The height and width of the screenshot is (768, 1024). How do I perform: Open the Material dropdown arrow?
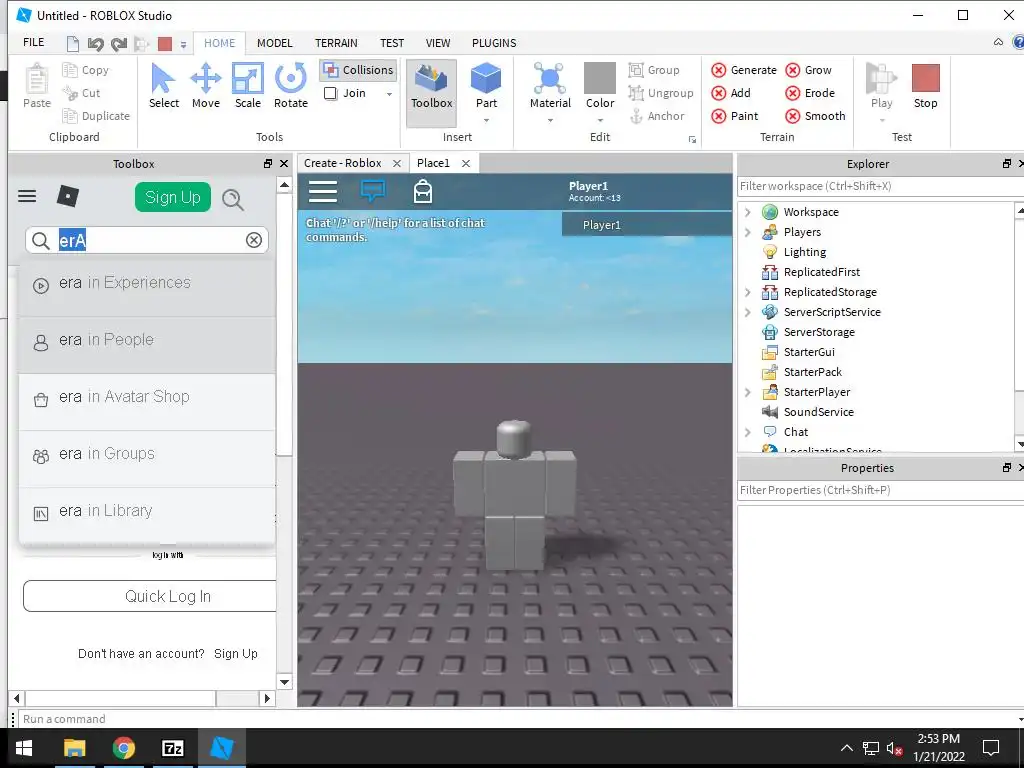pyautogui.click(x=550, y=120)
